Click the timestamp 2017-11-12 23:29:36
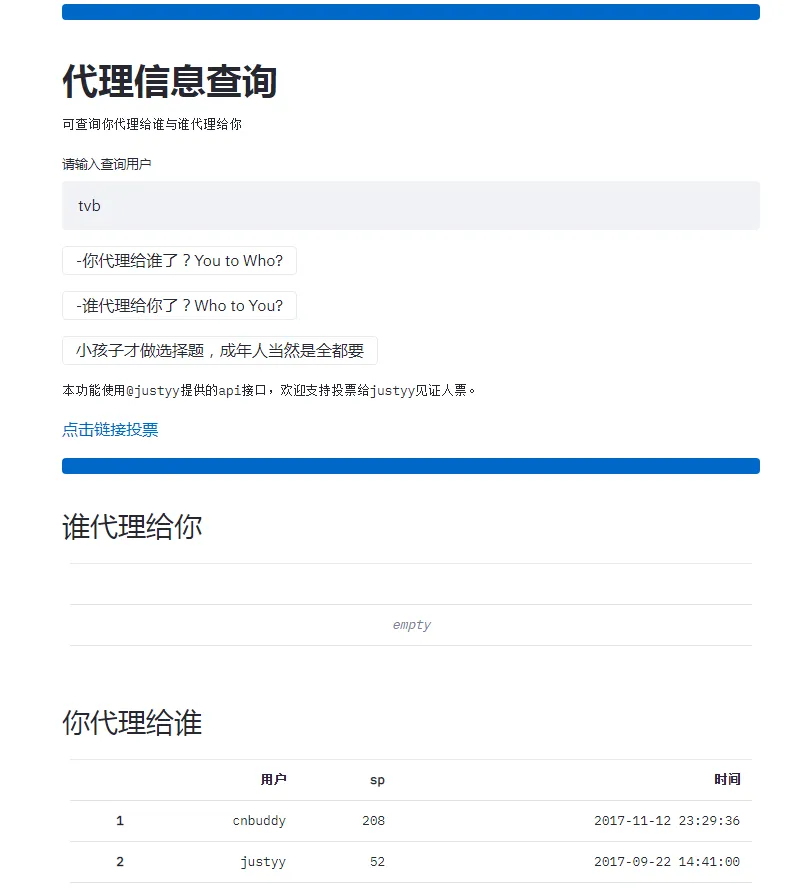The width and height of the screenshot is (800, 894). pyautogui.click(x=667, y=821)
